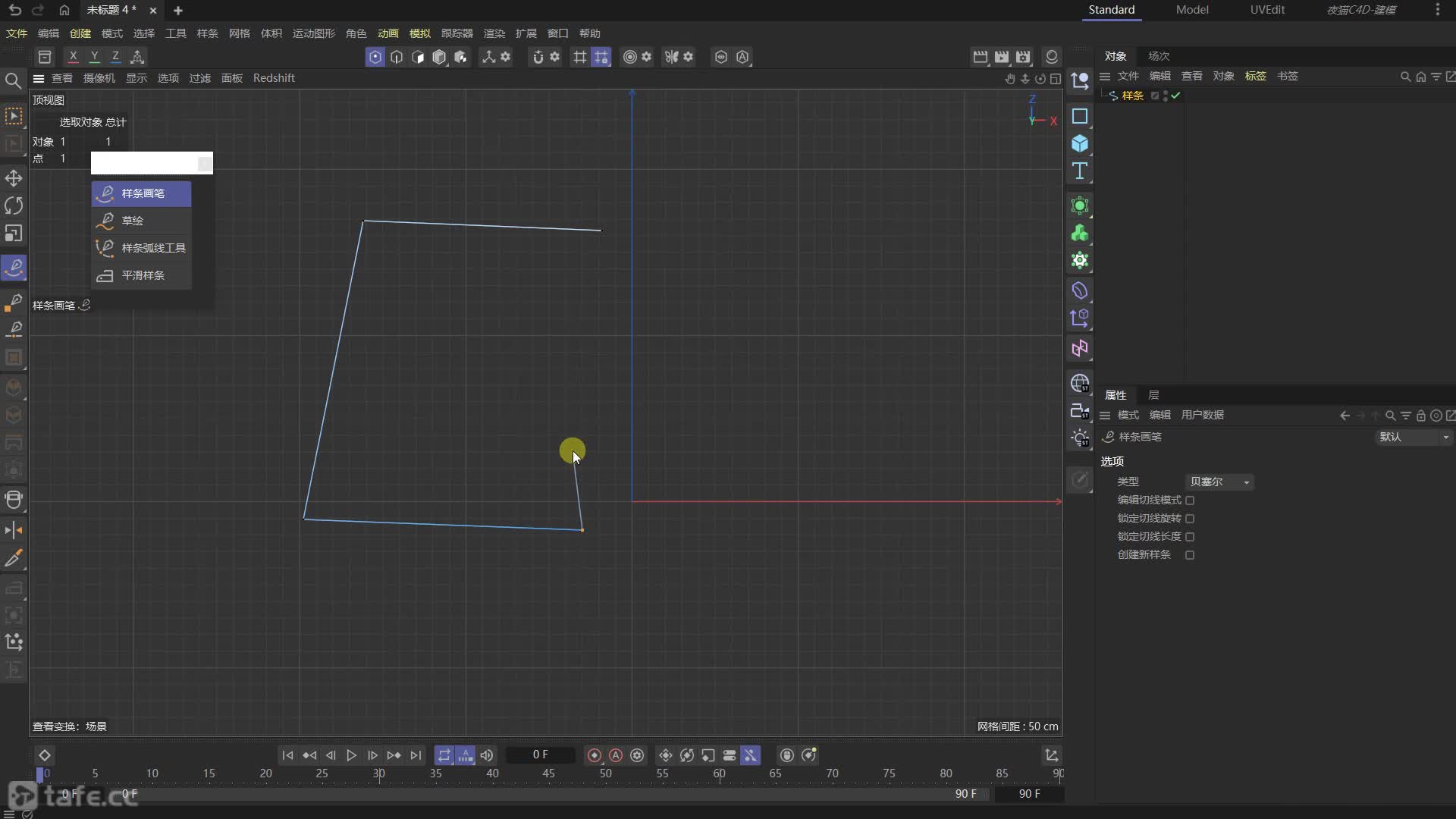The width and height of the screenshot is (1456, 819).
Task: Click the Record active objects button
Action: click(595, 755)
